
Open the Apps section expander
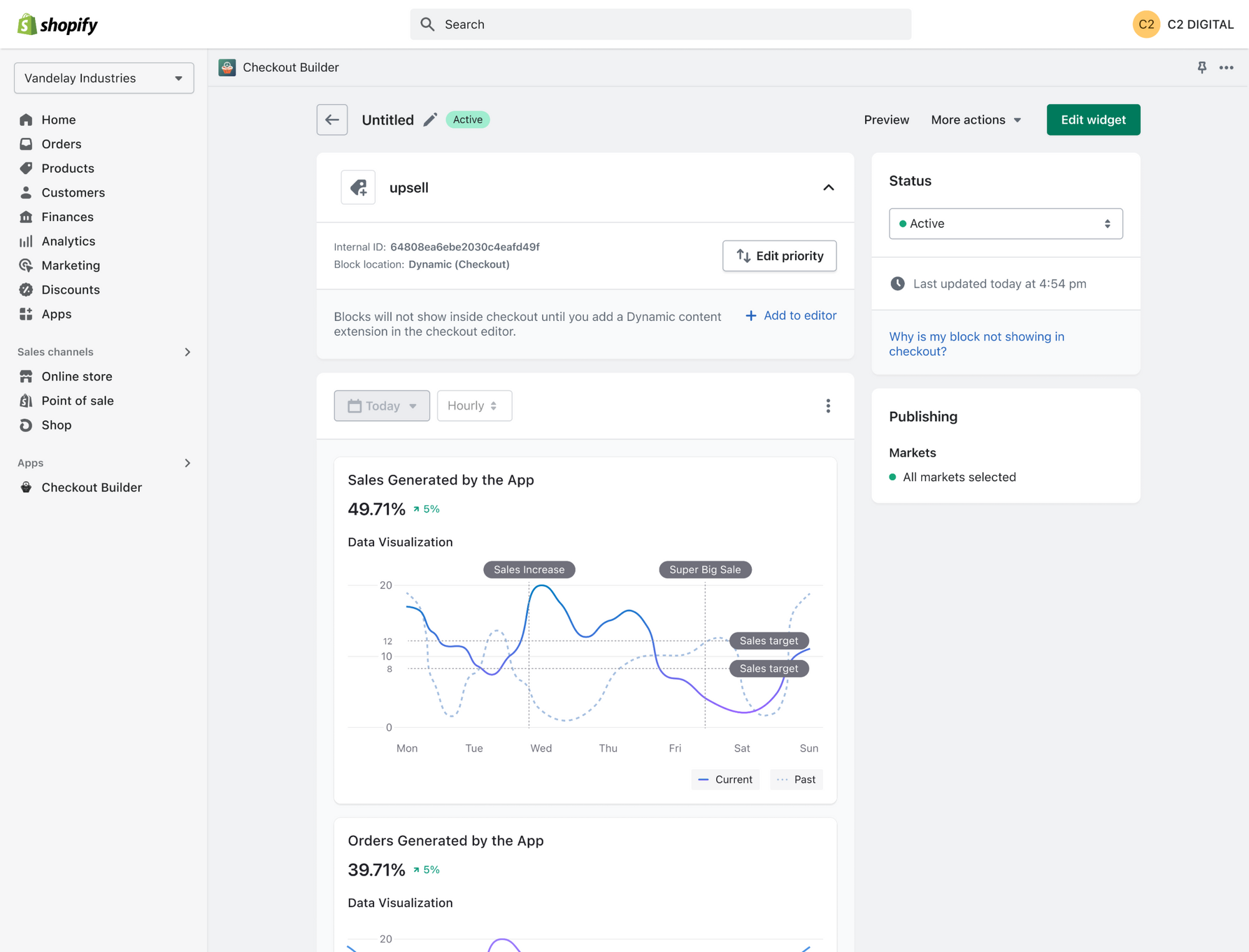(x=185, y=462)
